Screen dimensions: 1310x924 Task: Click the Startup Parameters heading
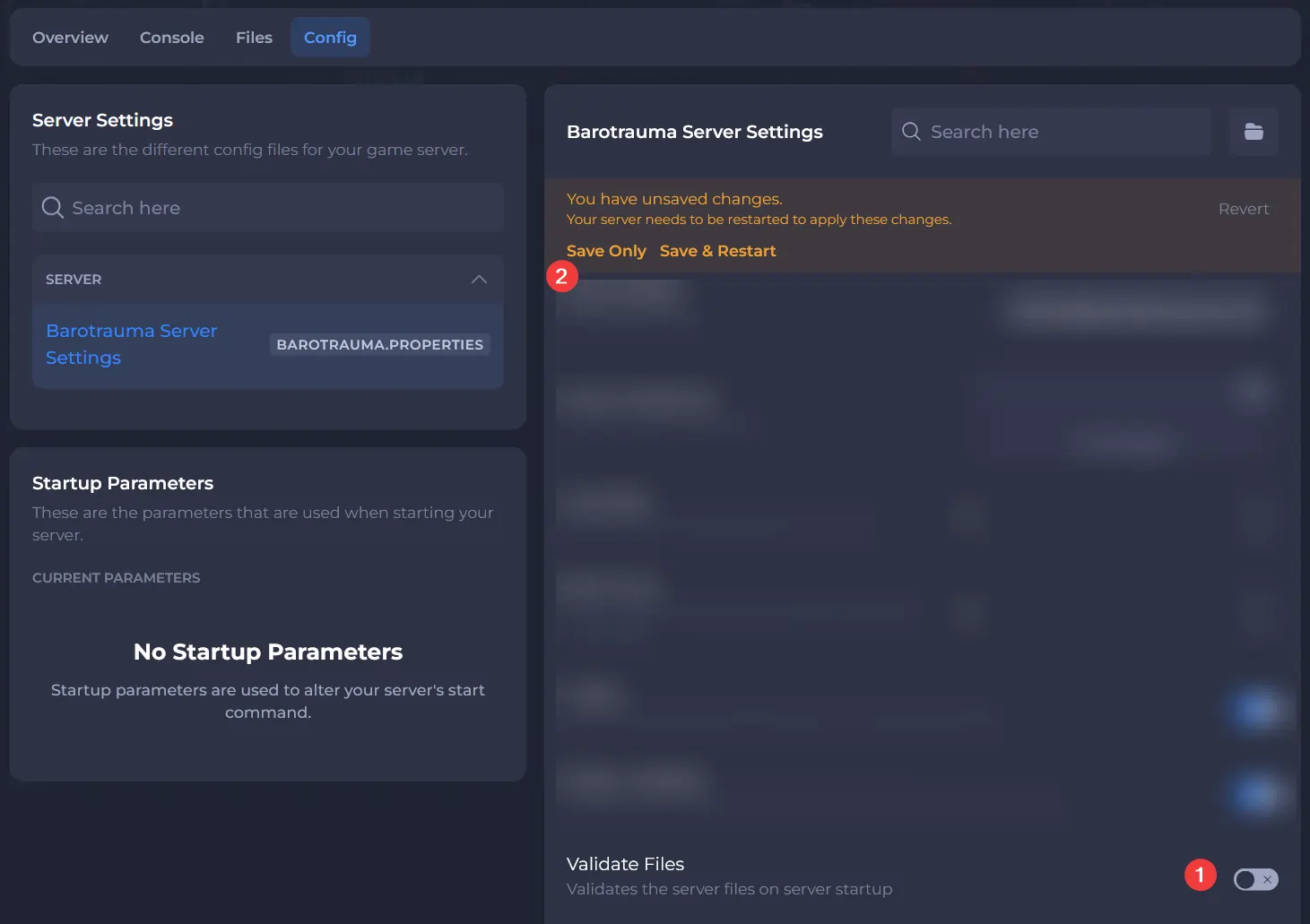(123, 483)
